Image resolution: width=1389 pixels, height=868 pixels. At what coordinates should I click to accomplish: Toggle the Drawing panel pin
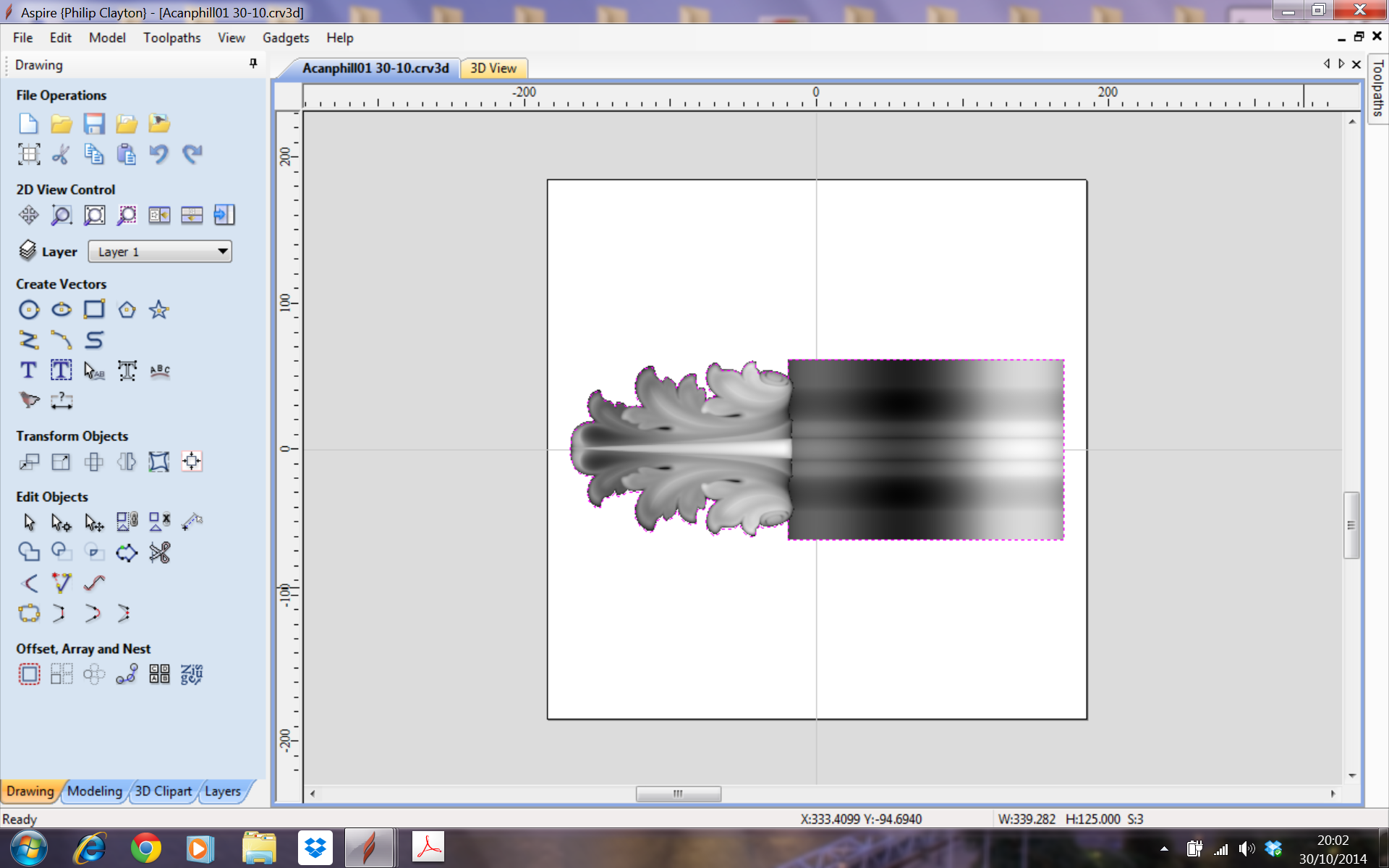tap(253, 64)
